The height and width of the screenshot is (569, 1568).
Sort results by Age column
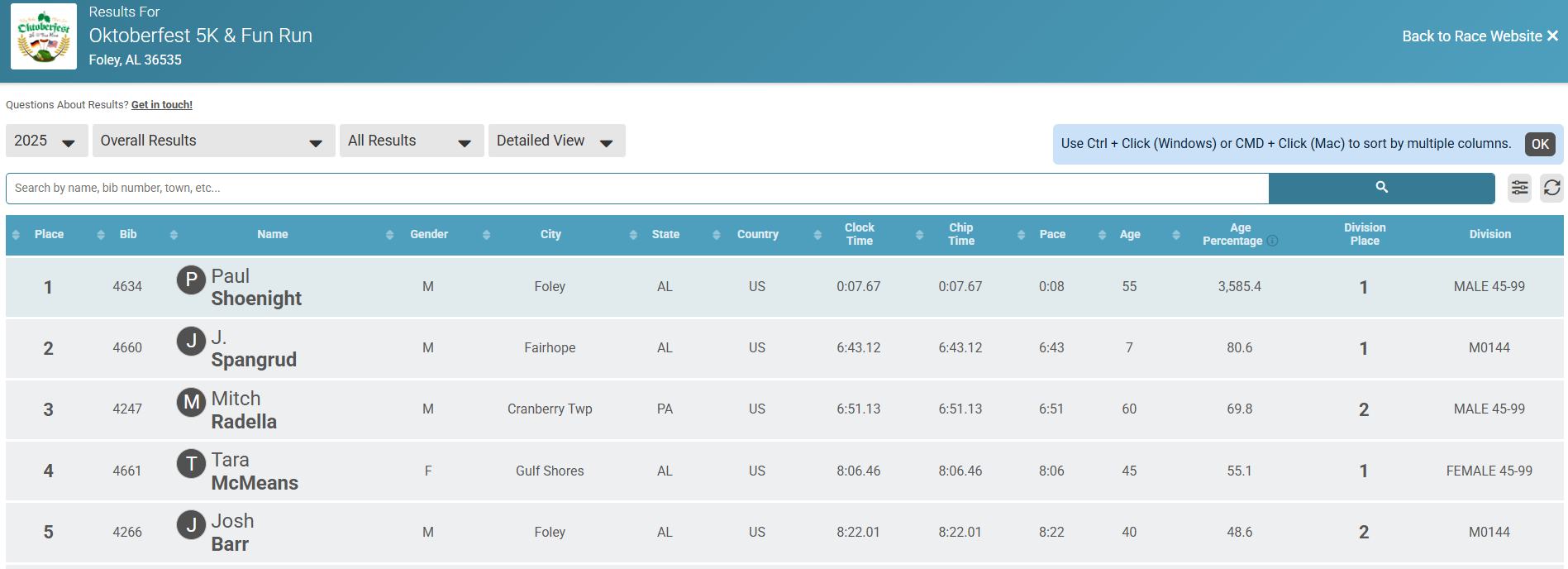1130,234
